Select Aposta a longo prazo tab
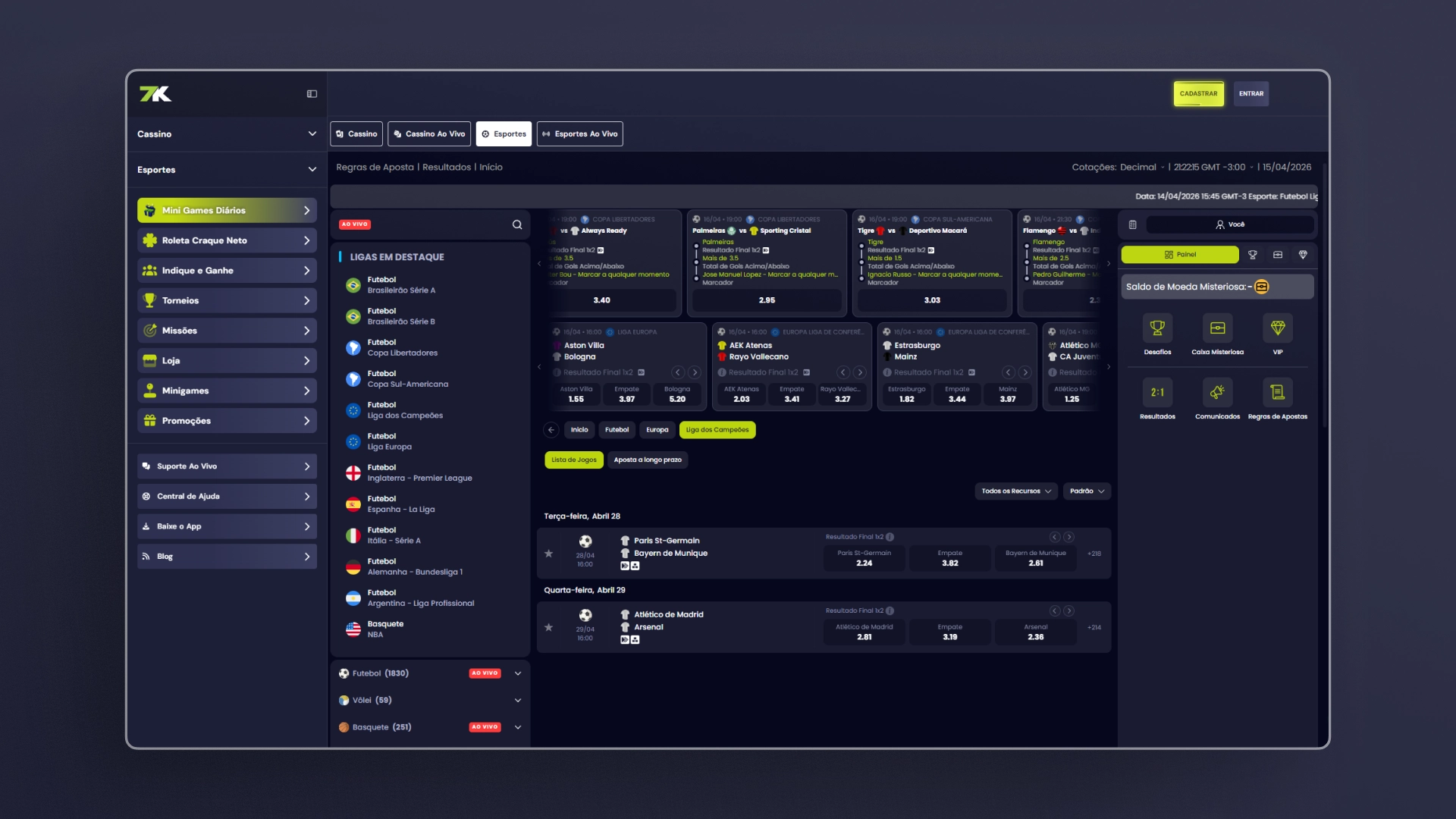Screen dimensions: 1456x819 pyautogui.click(x=648, y=460)
